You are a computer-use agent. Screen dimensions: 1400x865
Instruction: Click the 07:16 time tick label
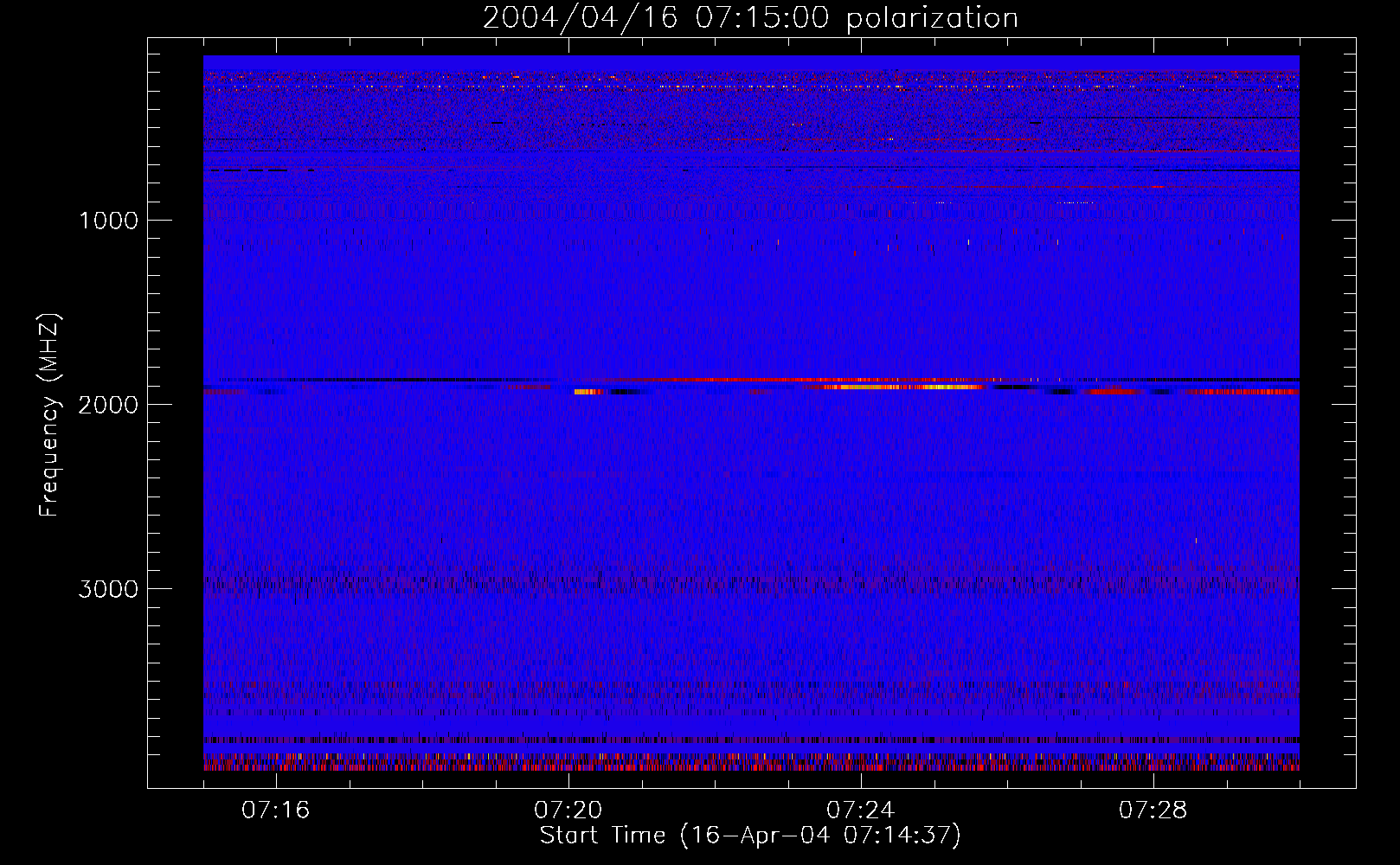pos(275,810)
